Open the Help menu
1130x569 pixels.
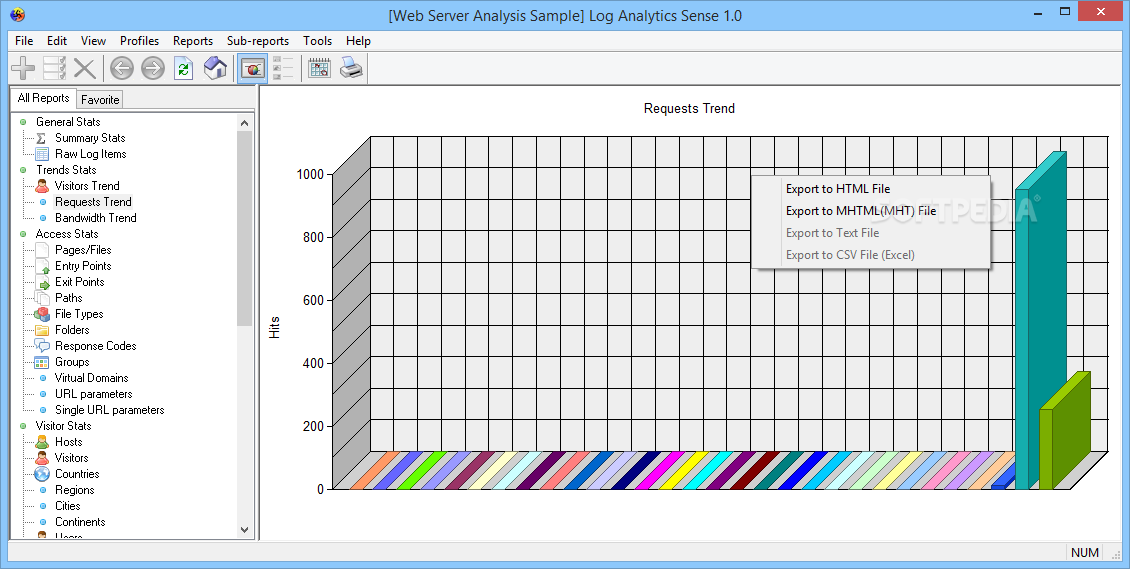pos(358,41)
